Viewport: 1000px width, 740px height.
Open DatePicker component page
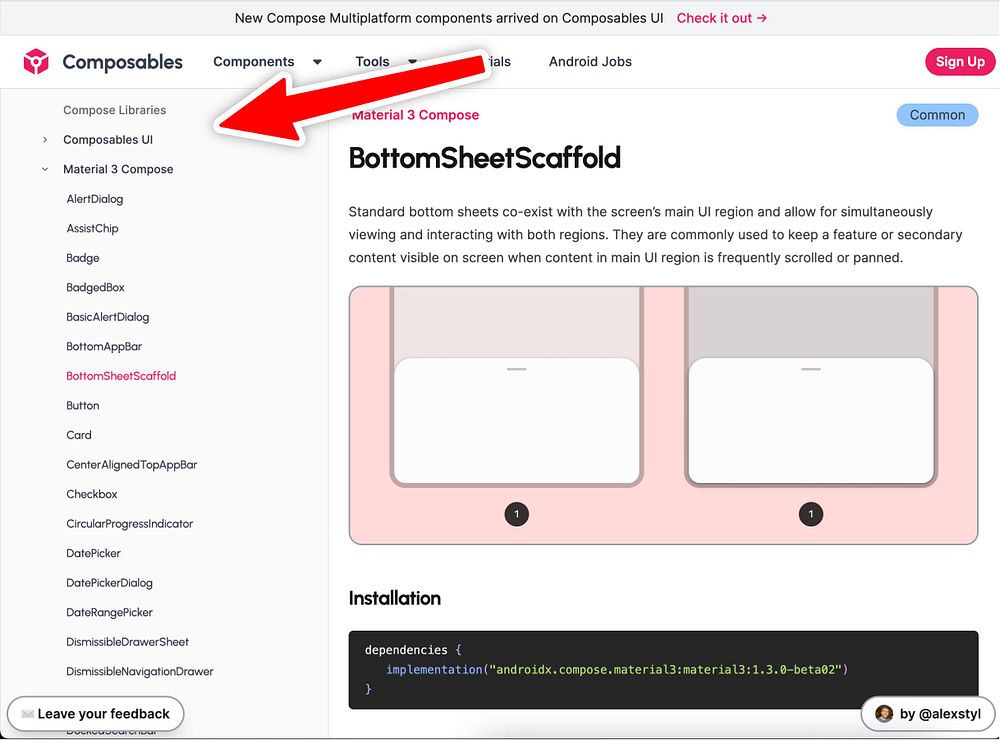tap(93, 553)
